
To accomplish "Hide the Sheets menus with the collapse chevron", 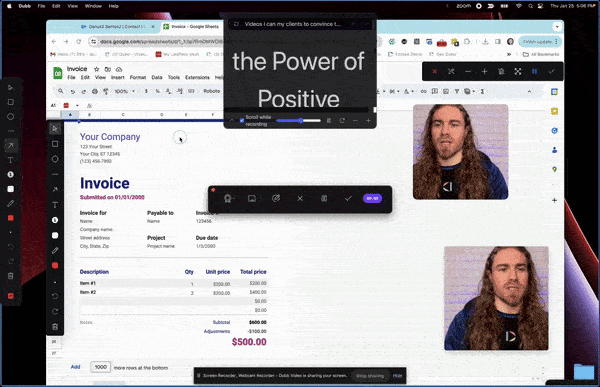I will 529,91.
